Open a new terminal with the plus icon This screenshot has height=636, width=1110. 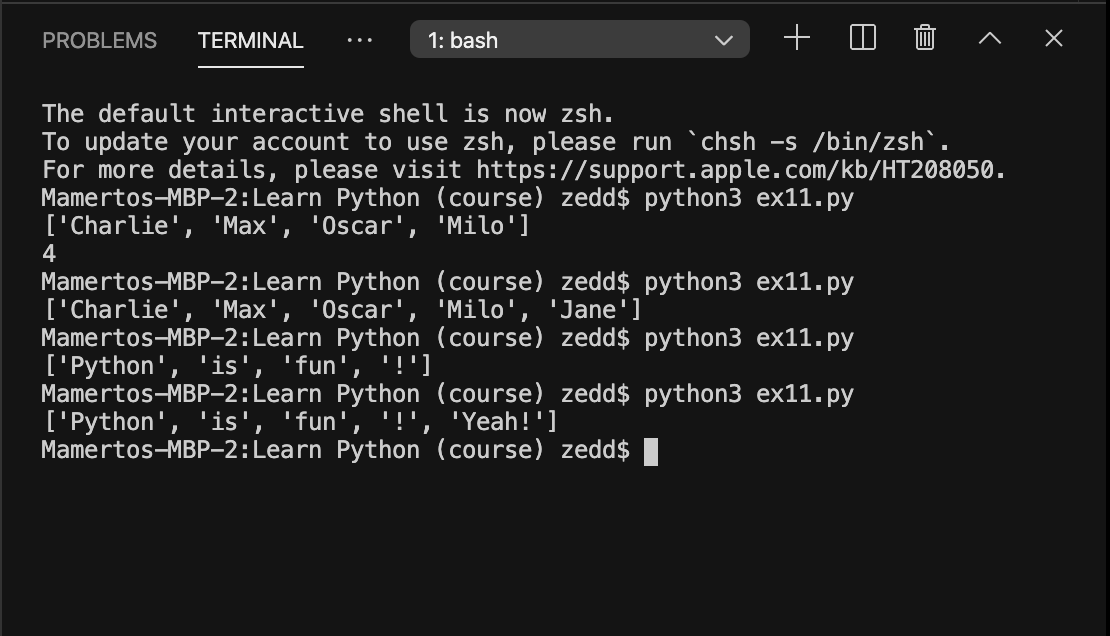797,38
